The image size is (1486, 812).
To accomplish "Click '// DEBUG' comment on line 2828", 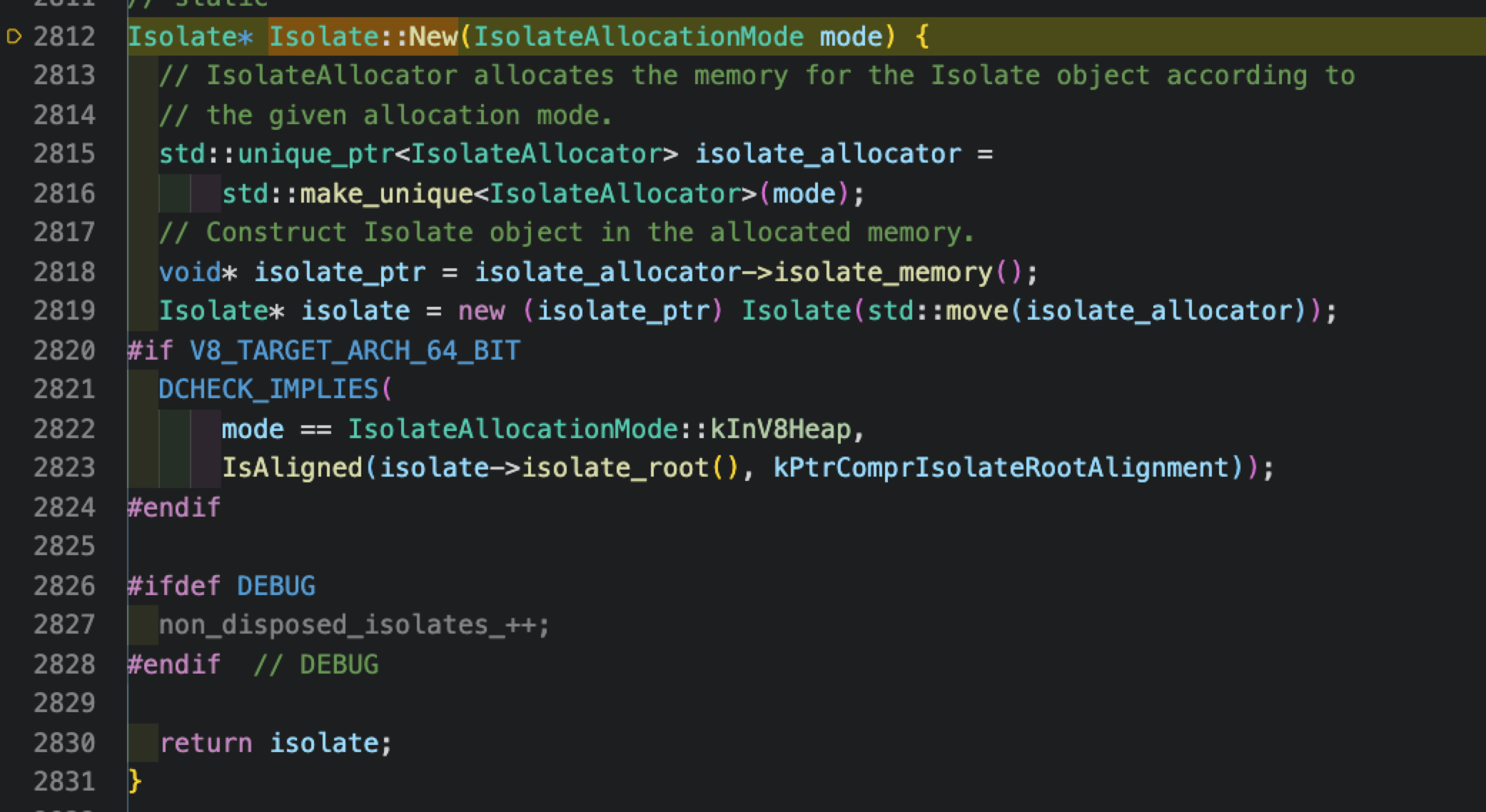I will (316, 664).
